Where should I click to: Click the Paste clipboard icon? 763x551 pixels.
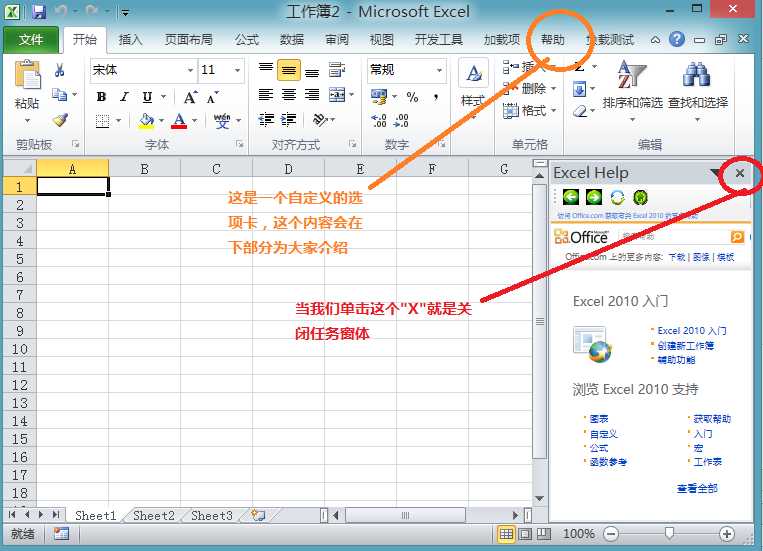28,75
